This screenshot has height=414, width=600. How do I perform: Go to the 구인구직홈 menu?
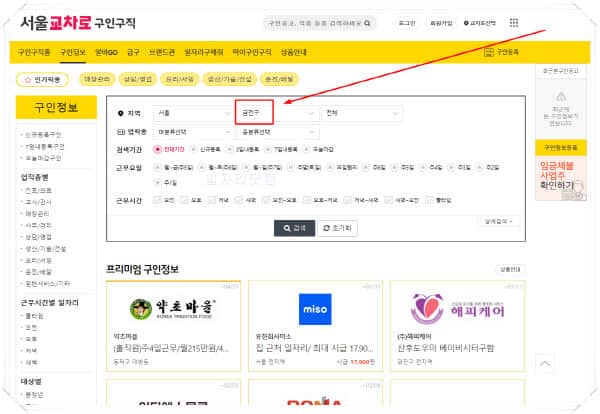pos(34,52)
